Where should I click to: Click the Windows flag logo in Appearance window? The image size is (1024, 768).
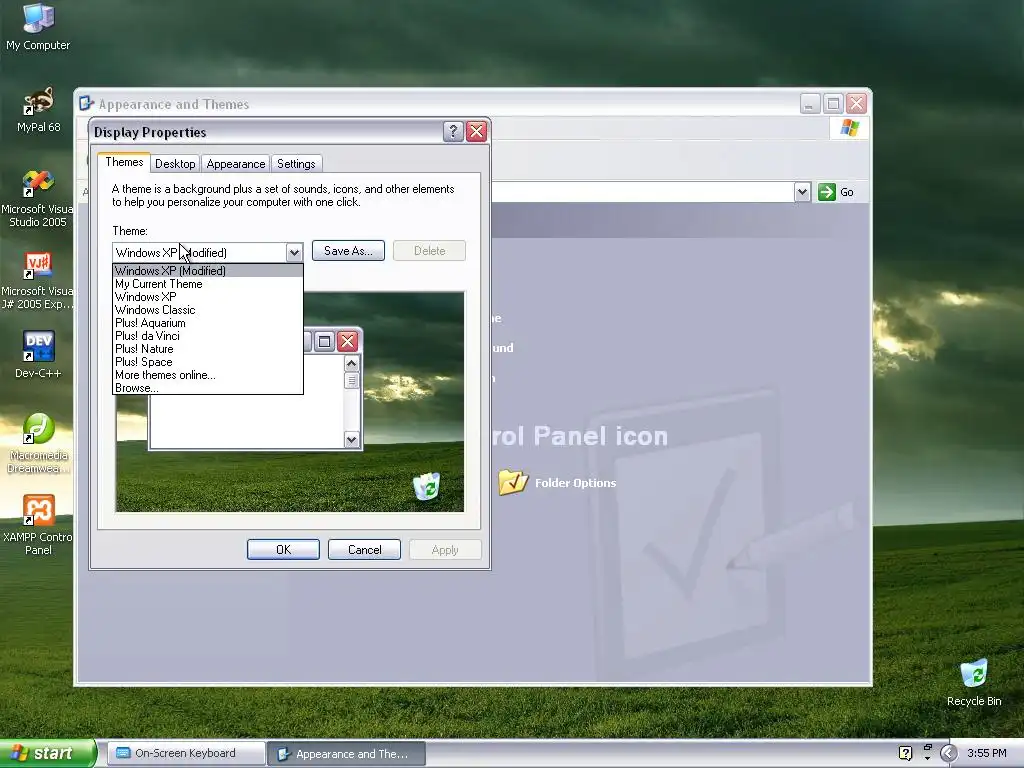tap(849, 127)
